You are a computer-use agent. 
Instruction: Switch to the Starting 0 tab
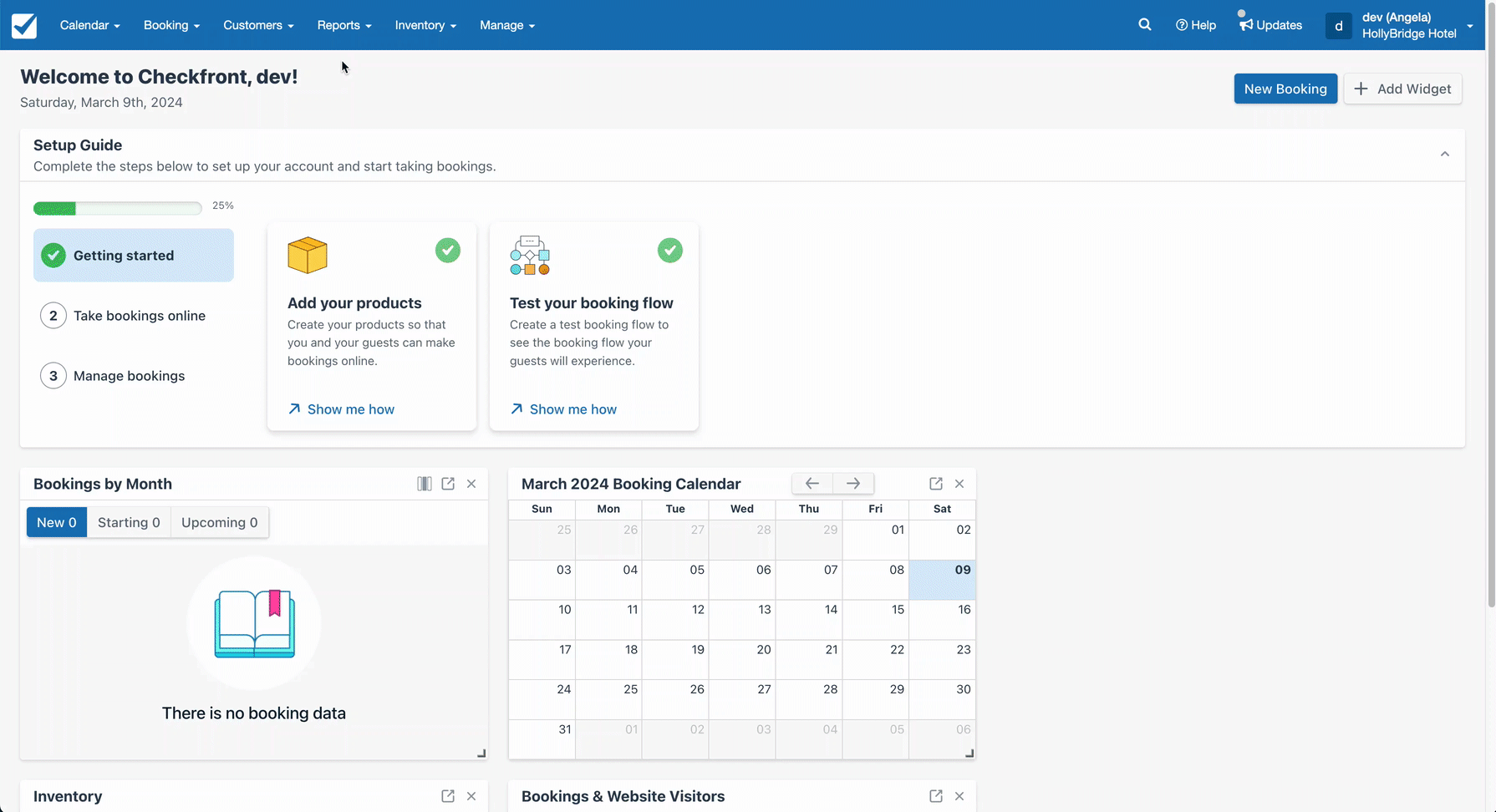pos(129,522)
